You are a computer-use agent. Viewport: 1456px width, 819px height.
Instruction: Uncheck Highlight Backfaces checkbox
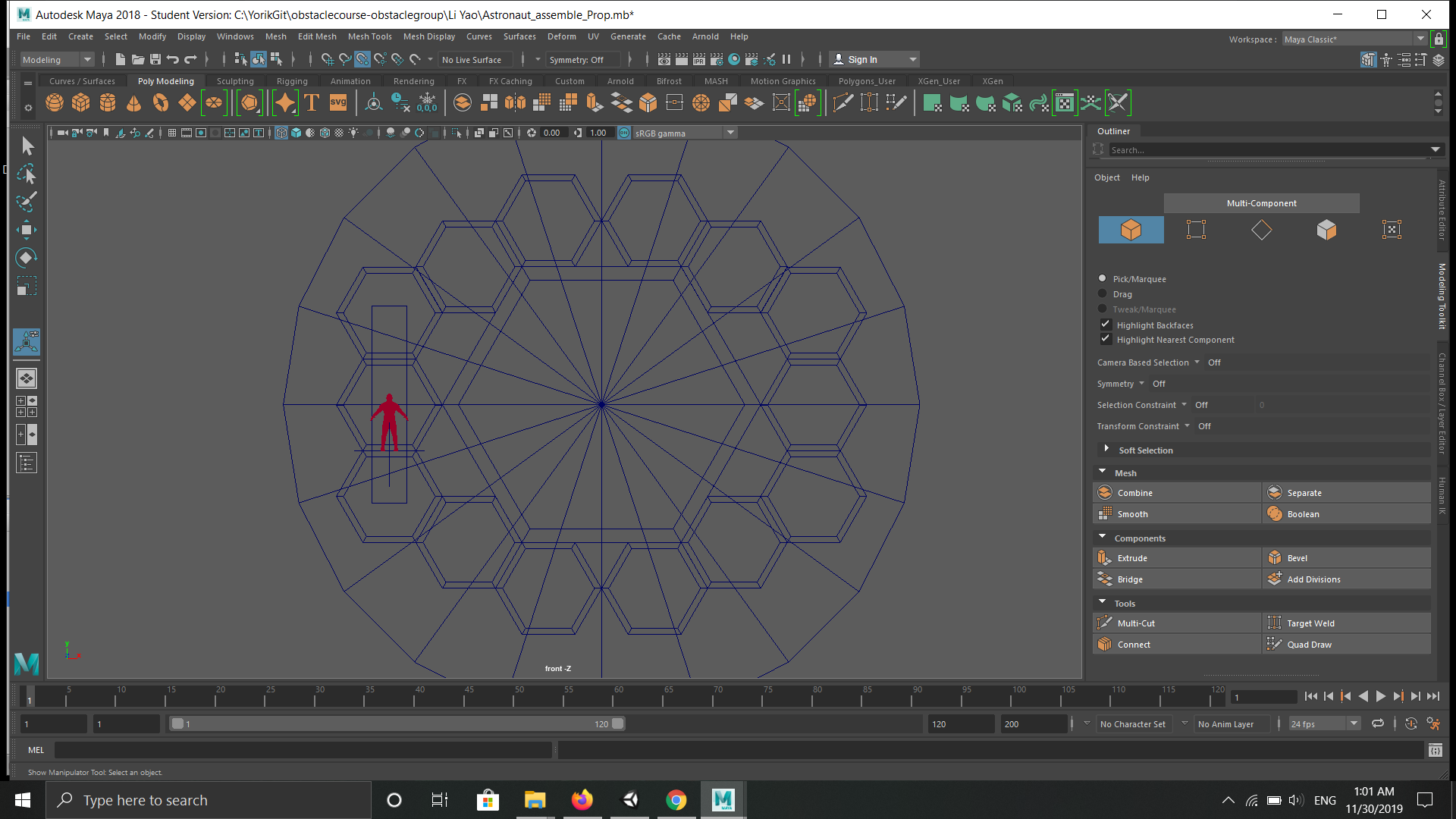1106,325
